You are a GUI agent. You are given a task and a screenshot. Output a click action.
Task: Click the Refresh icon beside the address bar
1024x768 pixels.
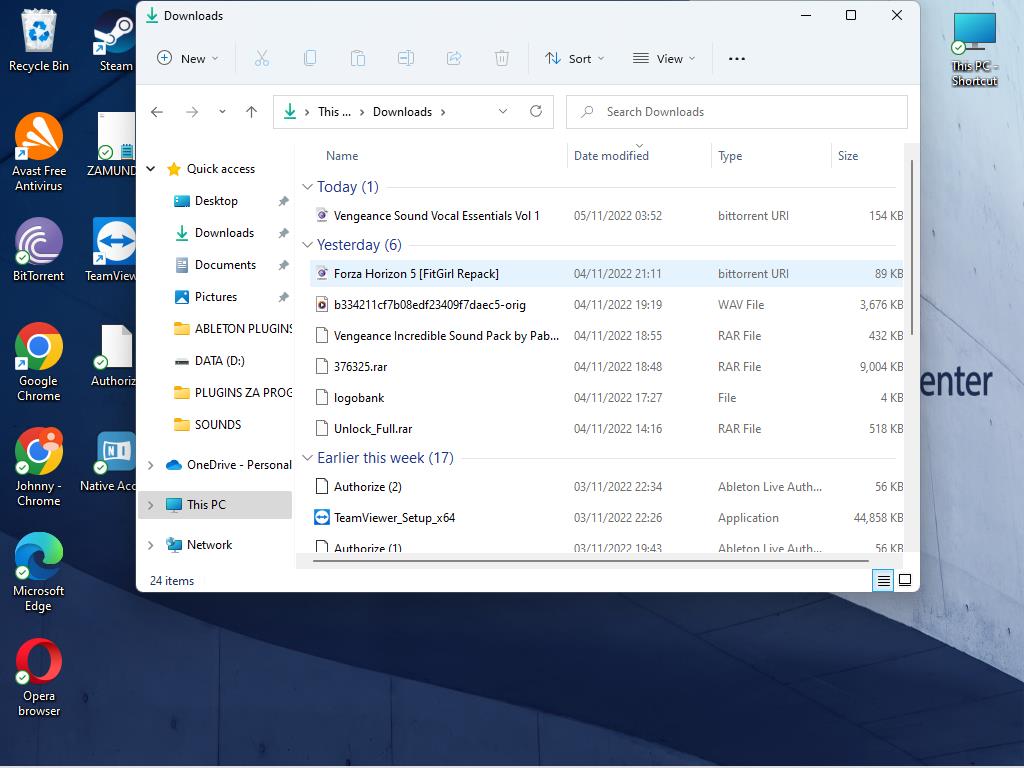[x=536, y=112]
